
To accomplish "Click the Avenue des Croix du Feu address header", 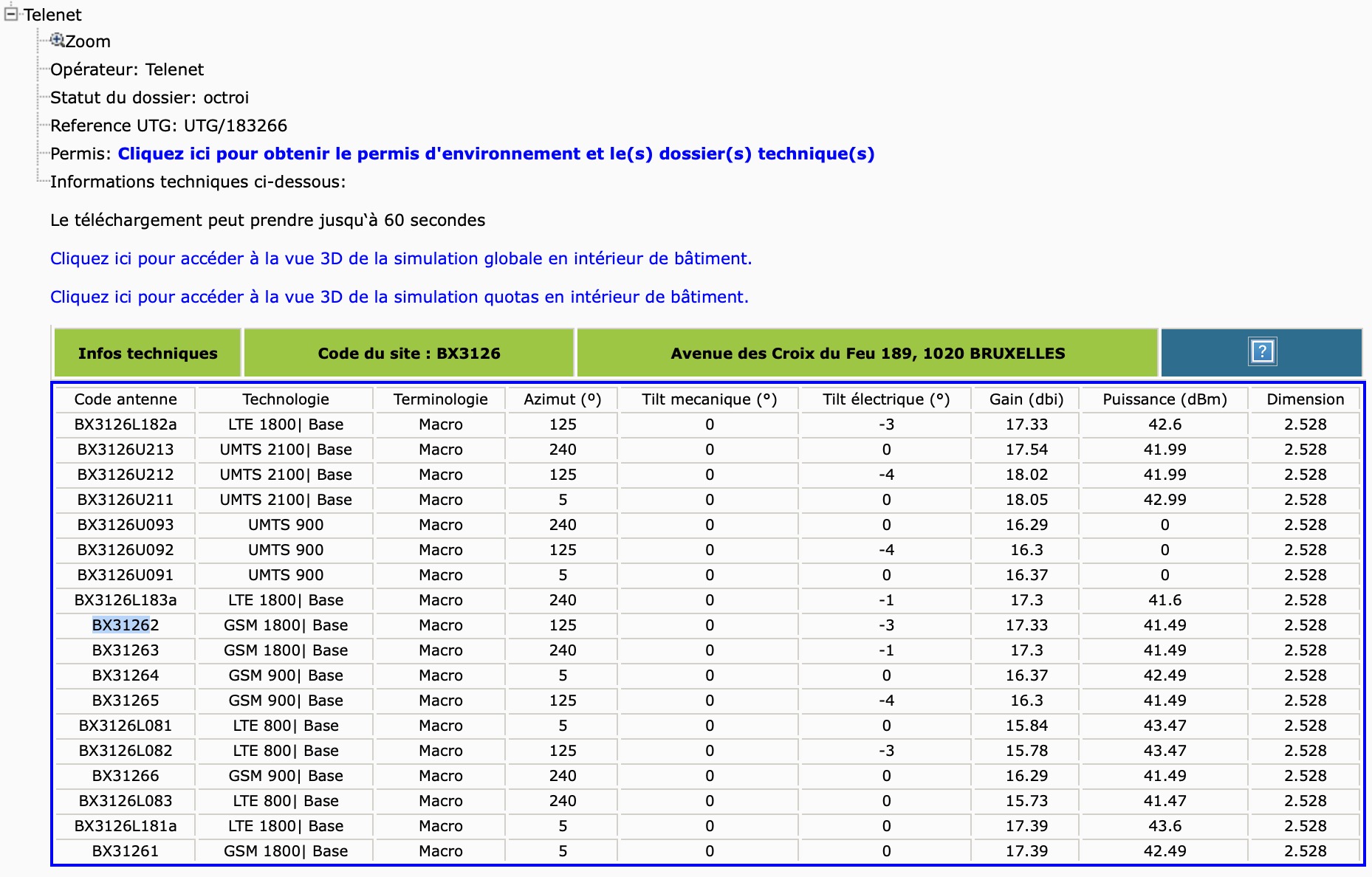I will click(868, 353).
